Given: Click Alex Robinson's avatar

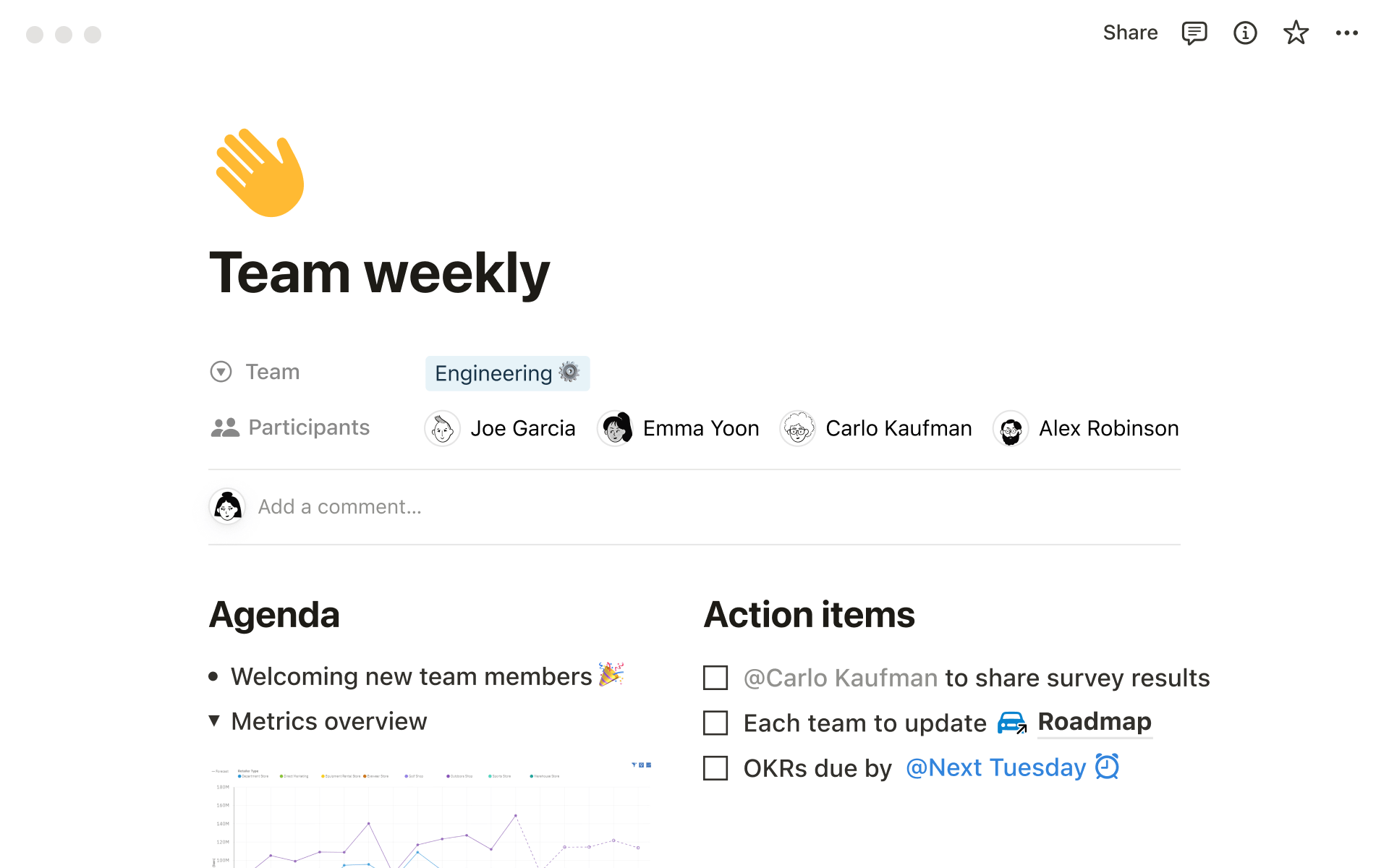Looking at the screenshot, I should coord(1011,429).
